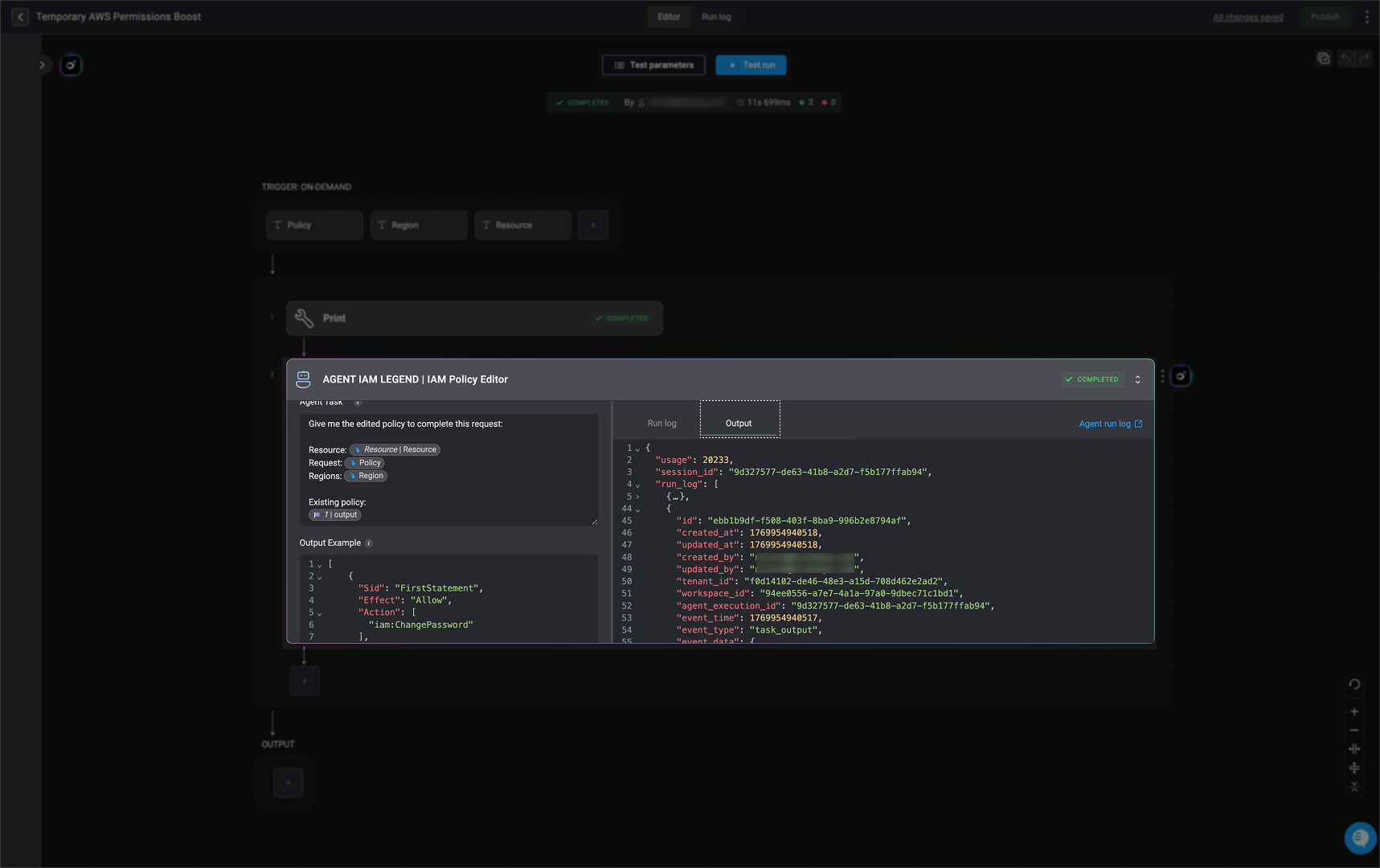Collapse the "Action" array at line 5
Screen dimensions: 1380x868
tap(320, 613)
